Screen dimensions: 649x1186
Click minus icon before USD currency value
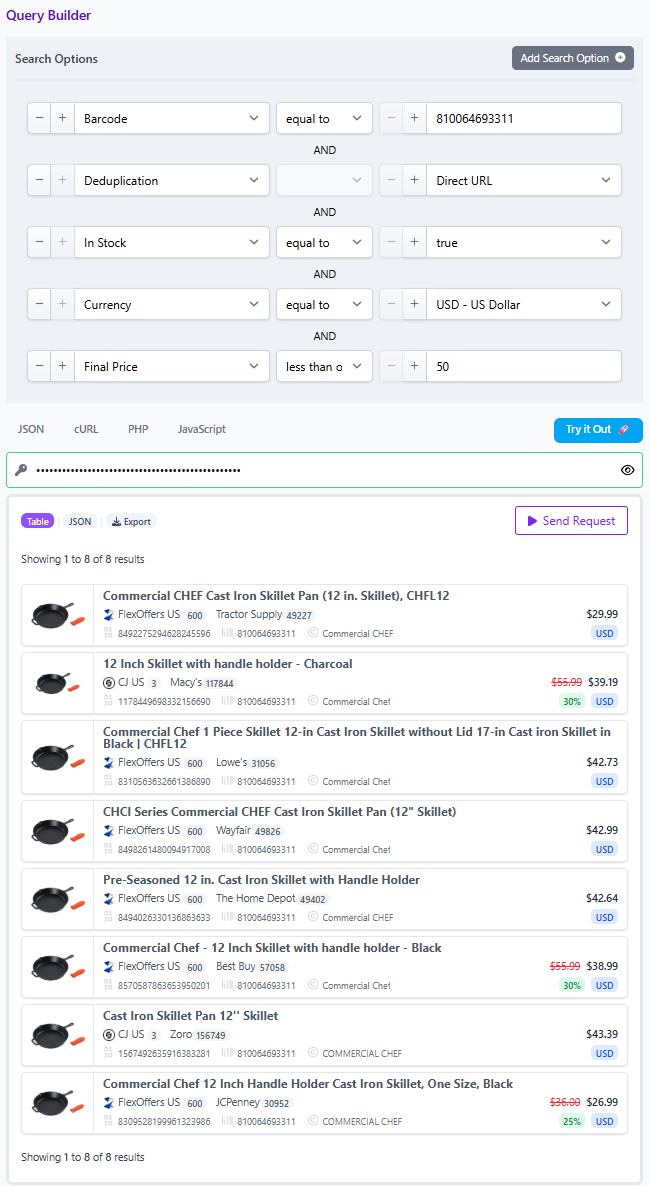(391, 304)
